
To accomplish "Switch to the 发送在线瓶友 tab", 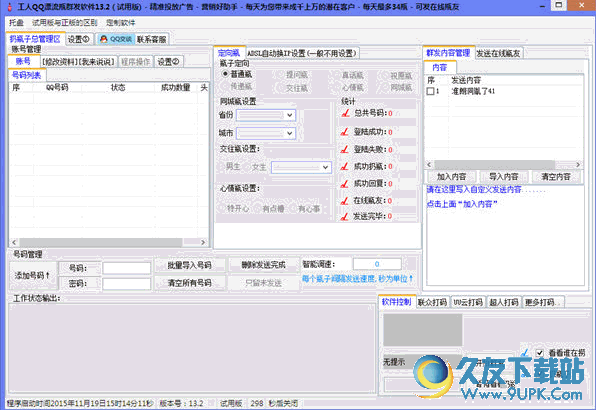I will [498, 53].
